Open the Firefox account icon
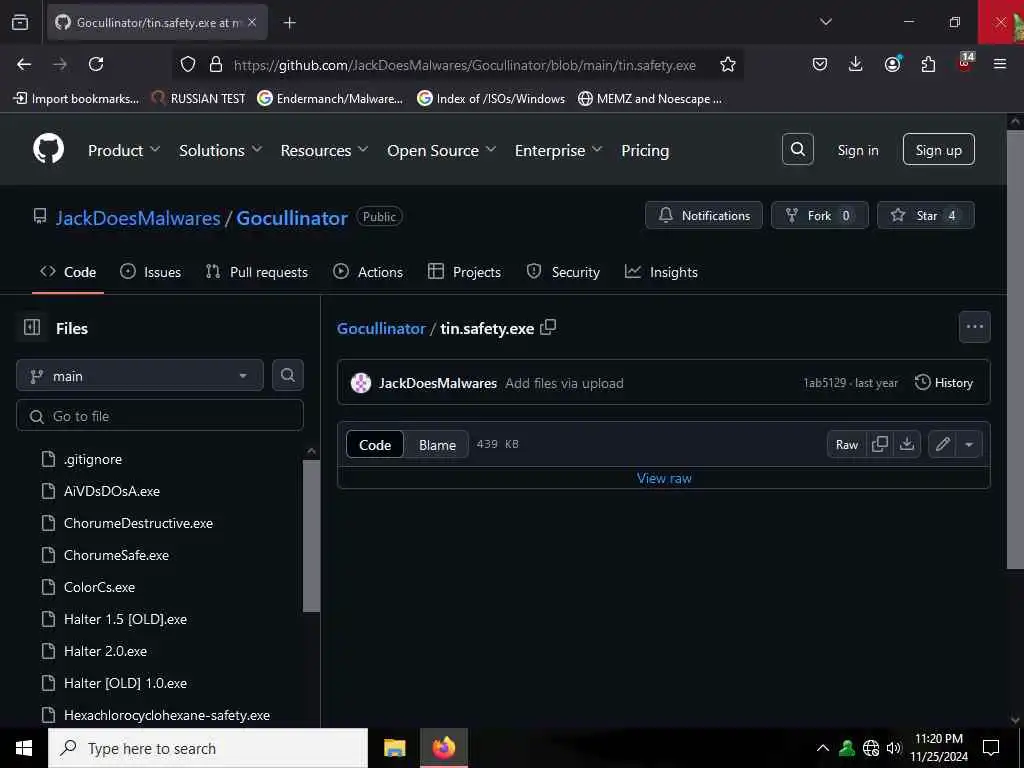 892,64
